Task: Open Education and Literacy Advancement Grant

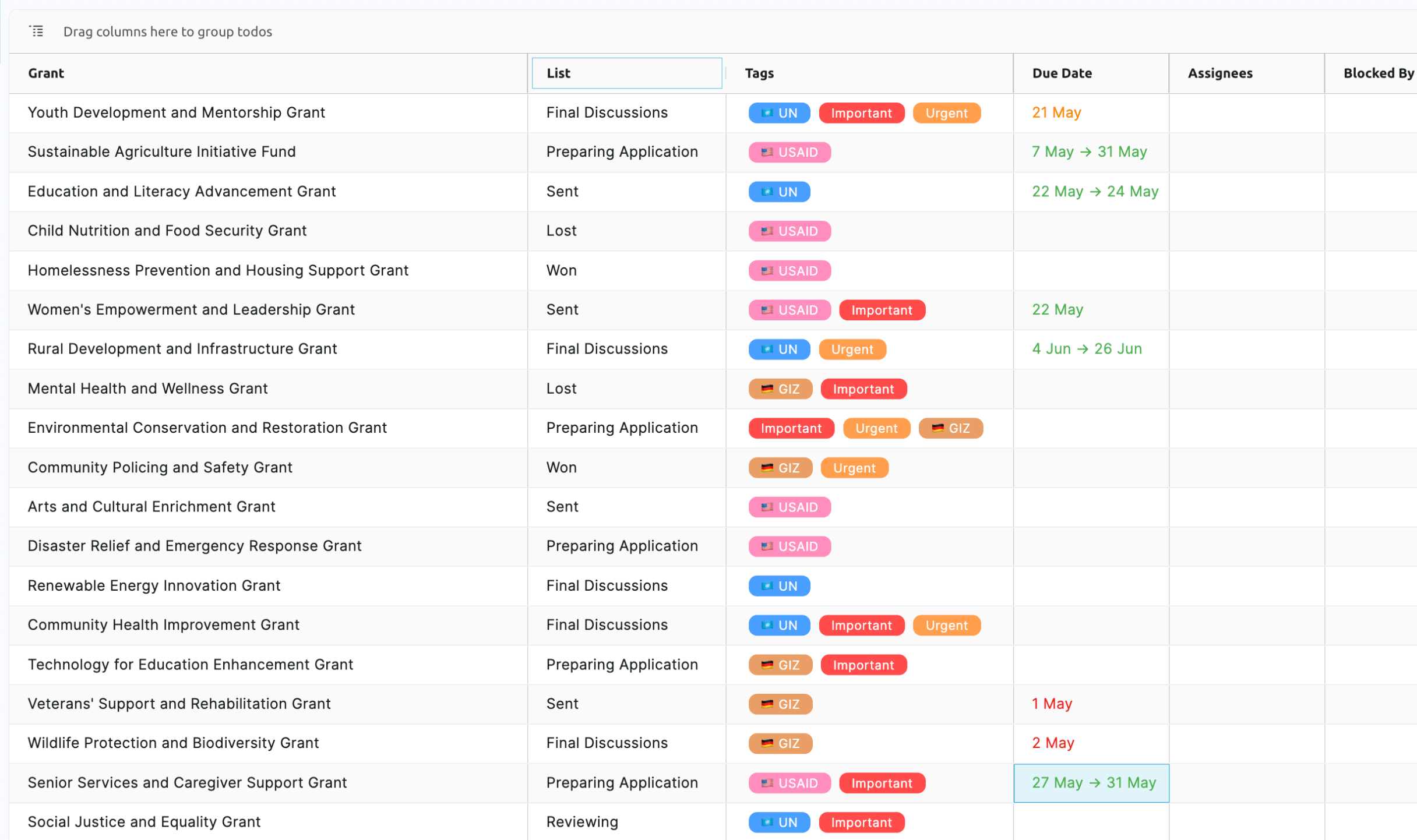Action: tap(182, 191)
